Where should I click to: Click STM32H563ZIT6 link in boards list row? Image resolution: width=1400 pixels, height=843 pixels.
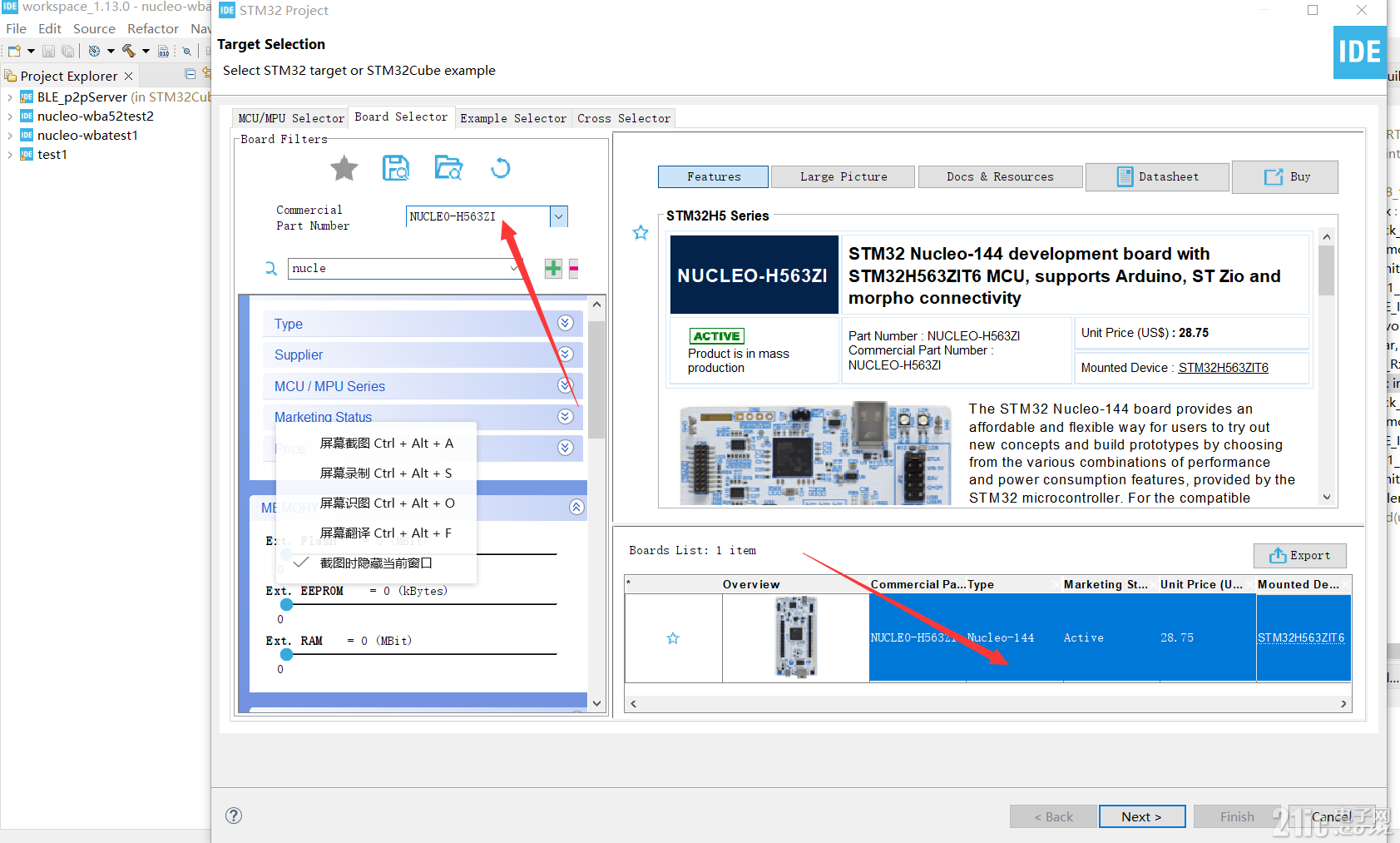pos(1301,637)
